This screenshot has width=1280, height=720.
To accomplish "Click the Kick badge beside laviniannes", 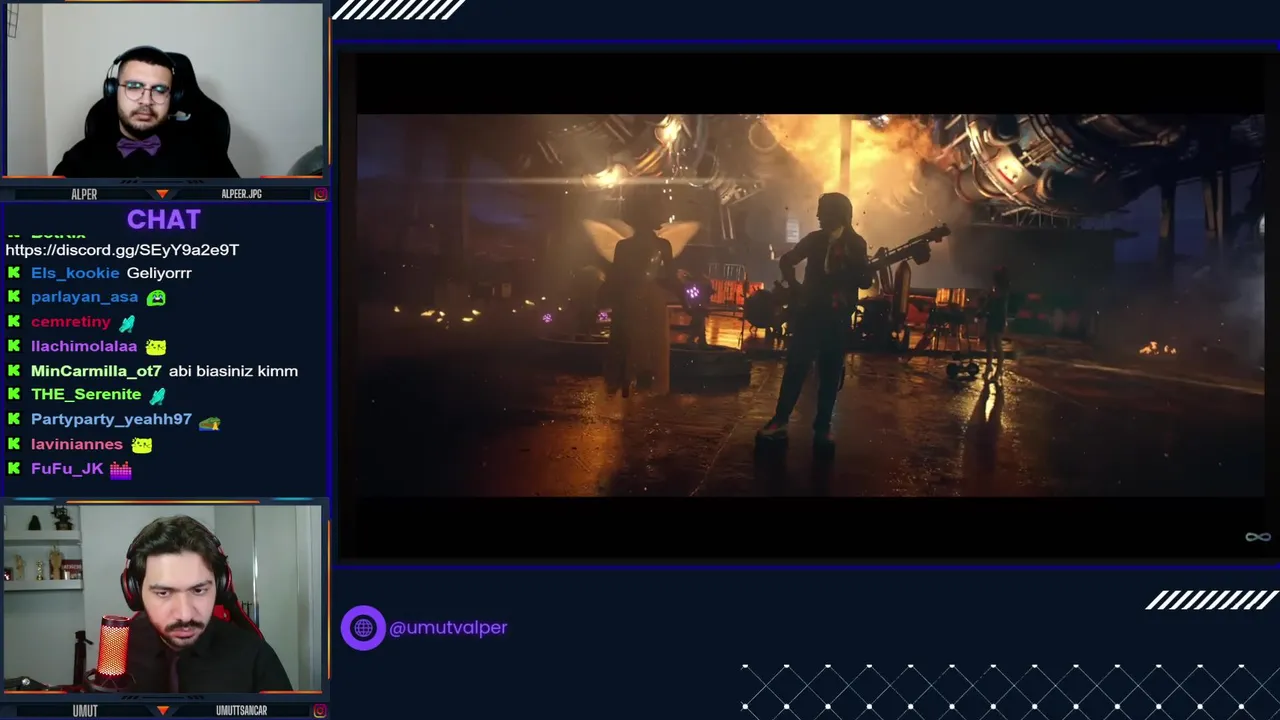I will (x=14, y=444).
